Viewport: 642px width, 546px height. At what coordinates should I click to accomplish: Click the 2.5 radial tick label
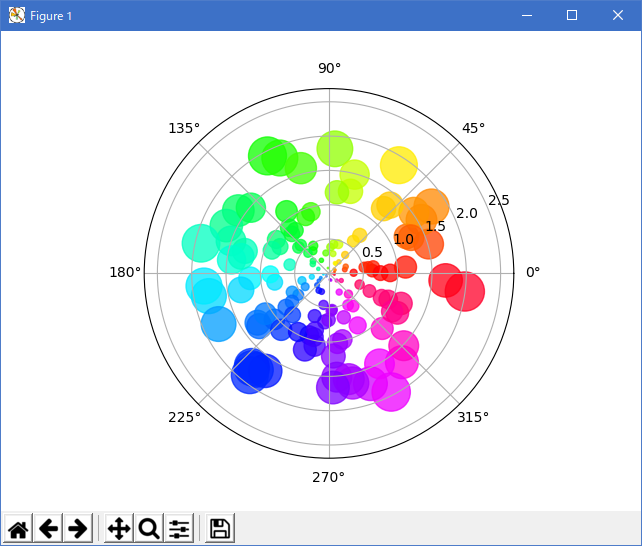(499, 200)
